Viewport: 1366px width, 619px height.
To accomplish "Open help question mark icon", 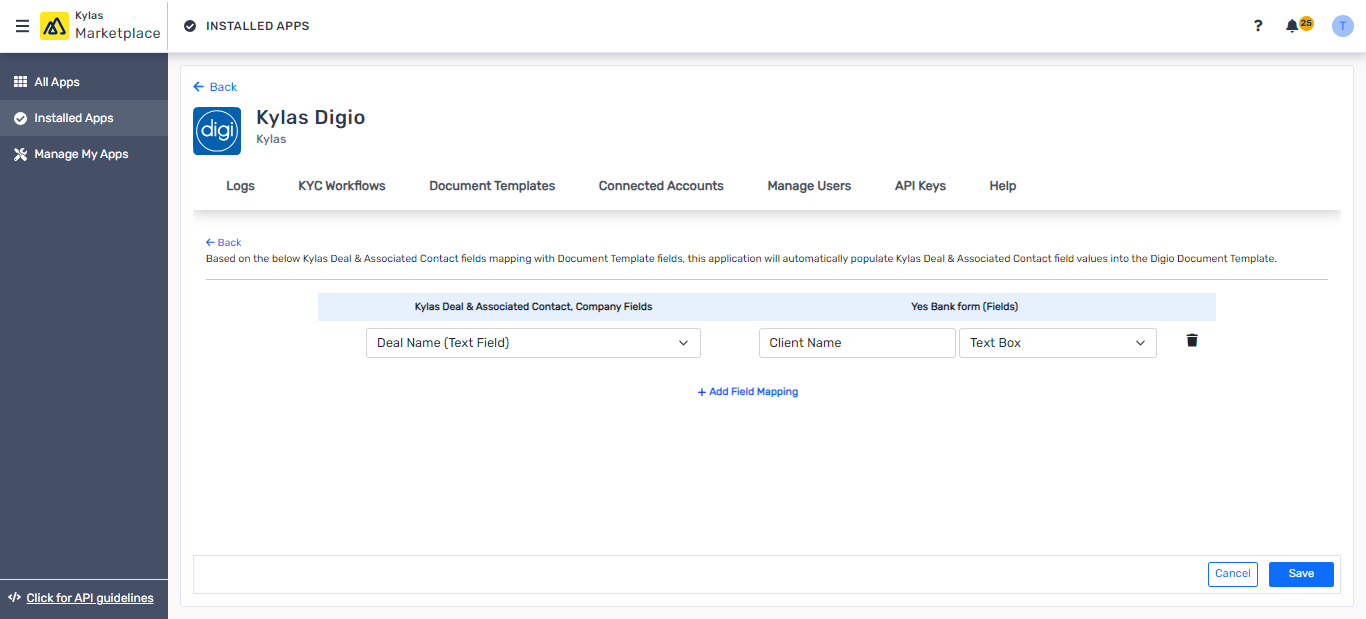I will tap(1258, 26).
